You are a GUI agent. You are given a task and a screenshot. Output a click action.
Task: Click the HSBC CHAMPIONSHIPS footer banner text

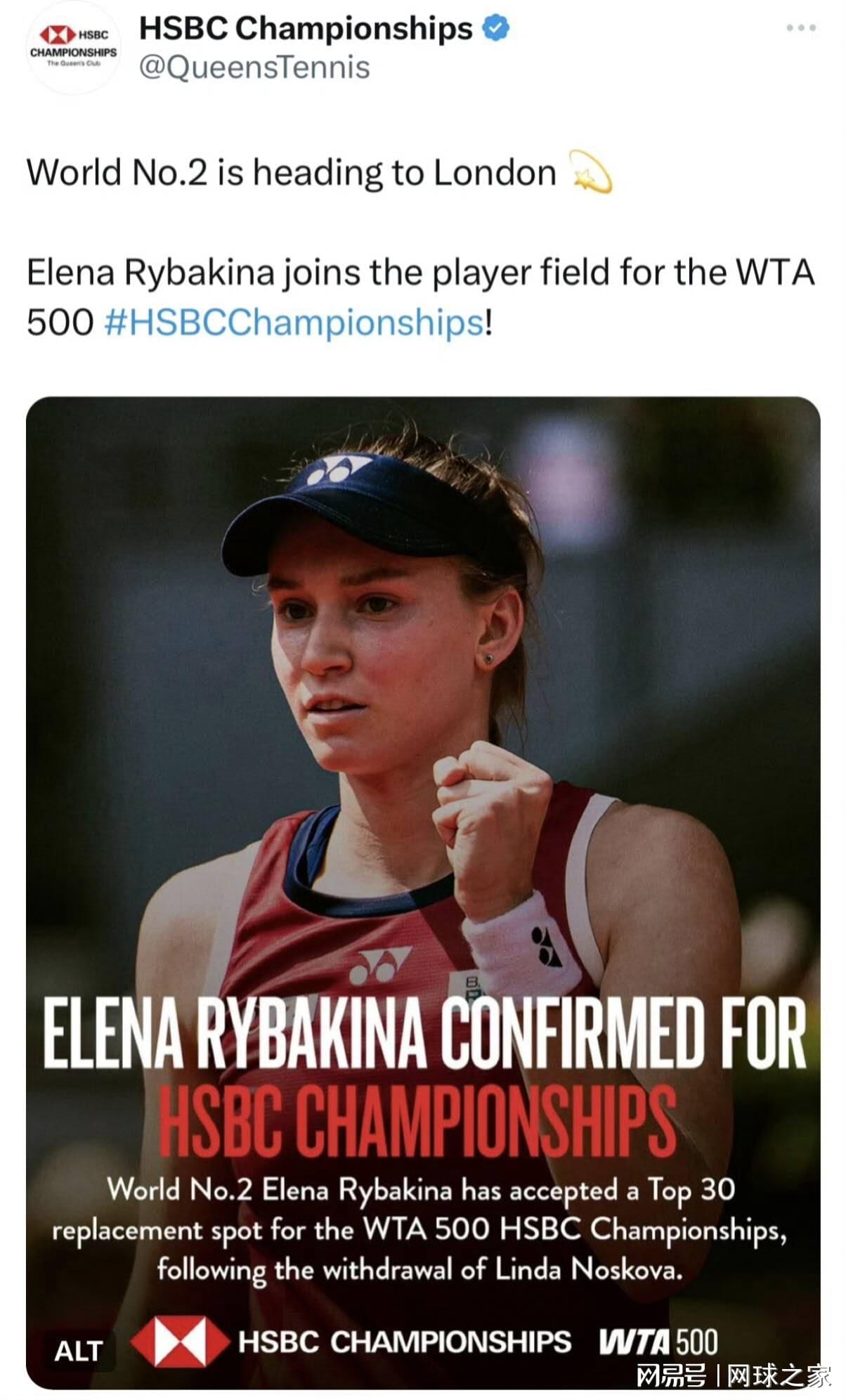(x=405, y=1342)
